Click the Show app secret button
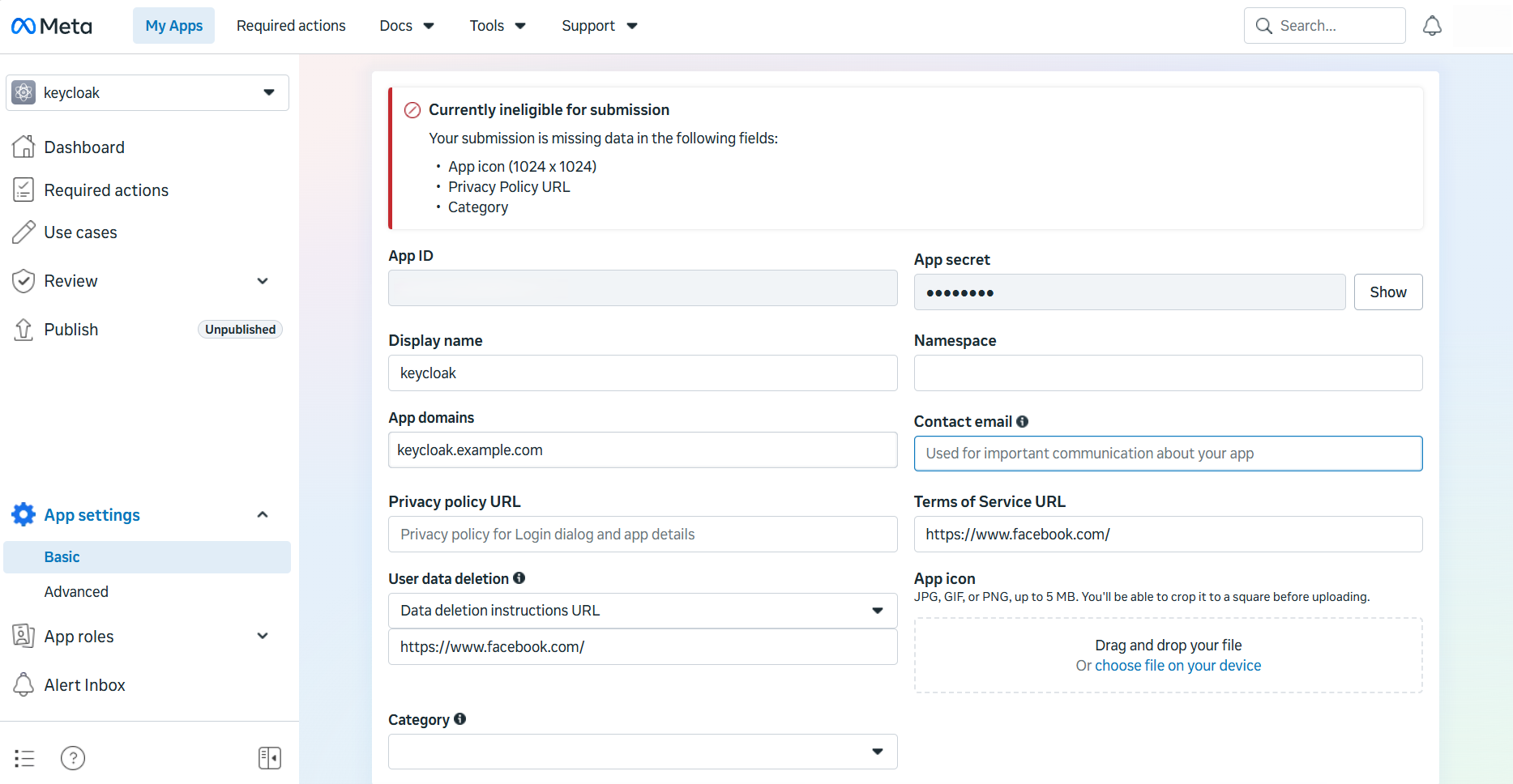The width and height of the screenshot is (1513, 784). (x=1388, y=292)
